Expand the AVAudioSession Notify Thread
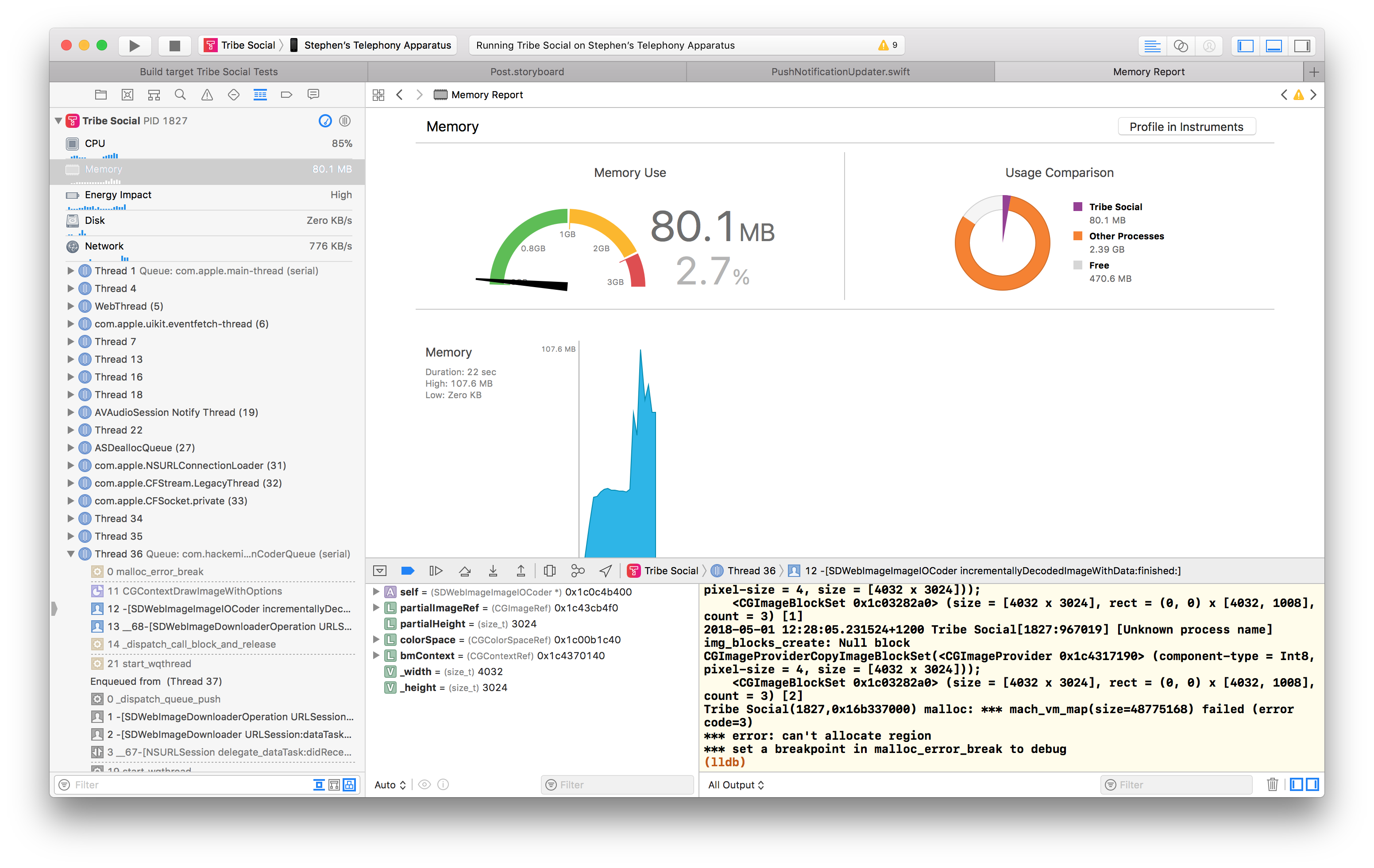1374x868 pixels. 70,412
